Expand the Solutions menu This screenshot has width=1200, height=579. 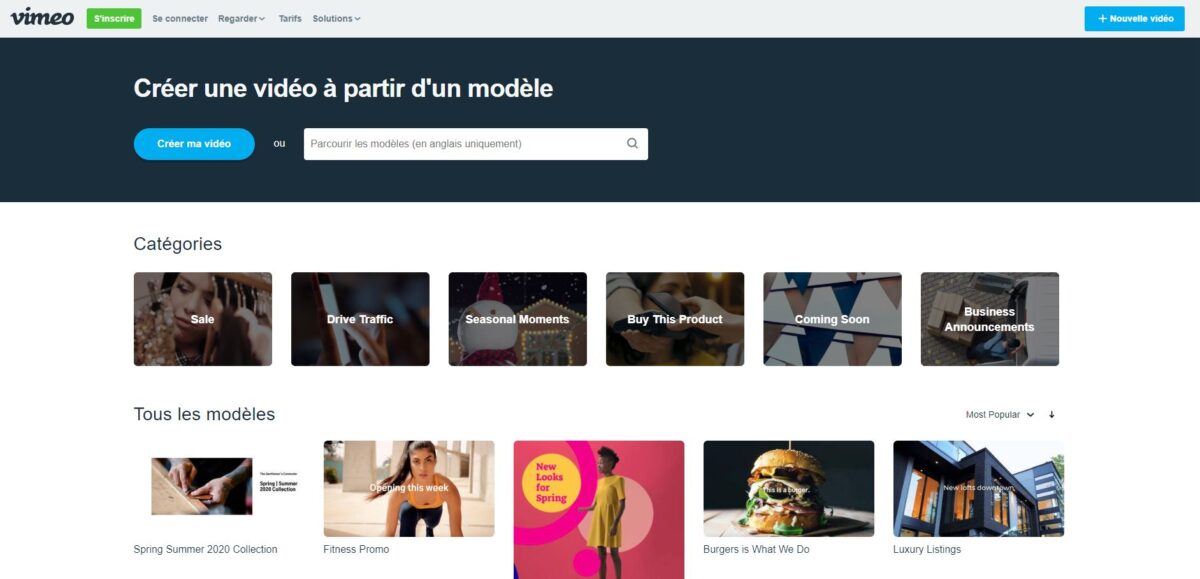pos(336,18)
